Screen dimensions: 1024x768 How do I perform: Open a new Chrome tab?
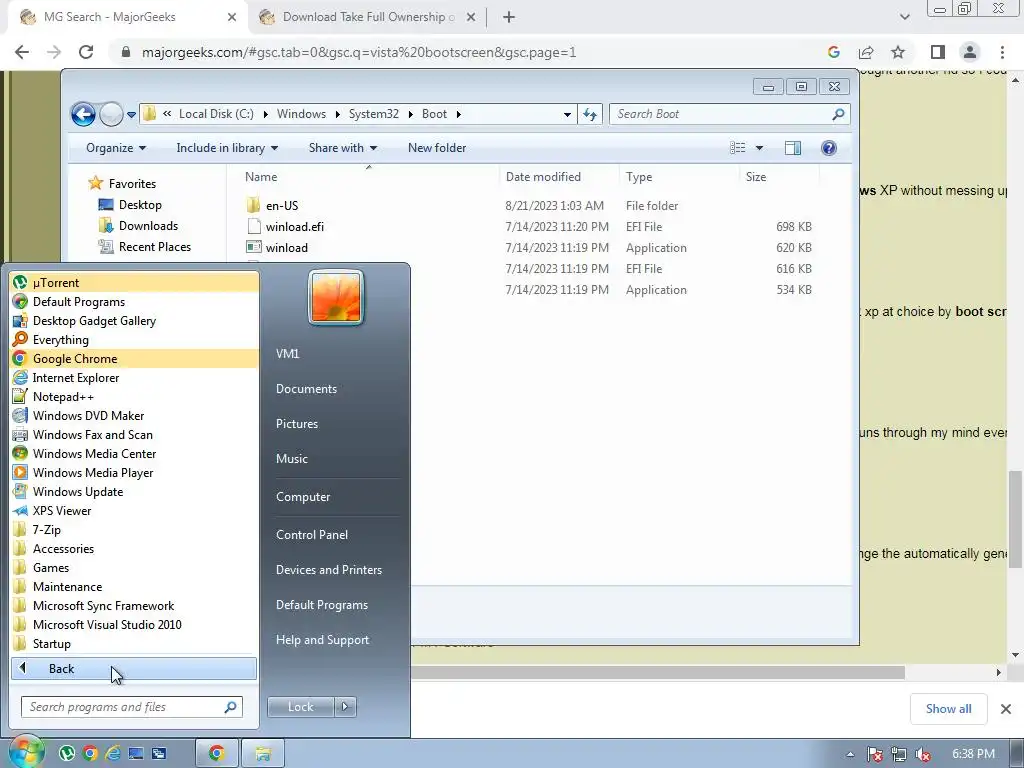click(x=509, y=18)
